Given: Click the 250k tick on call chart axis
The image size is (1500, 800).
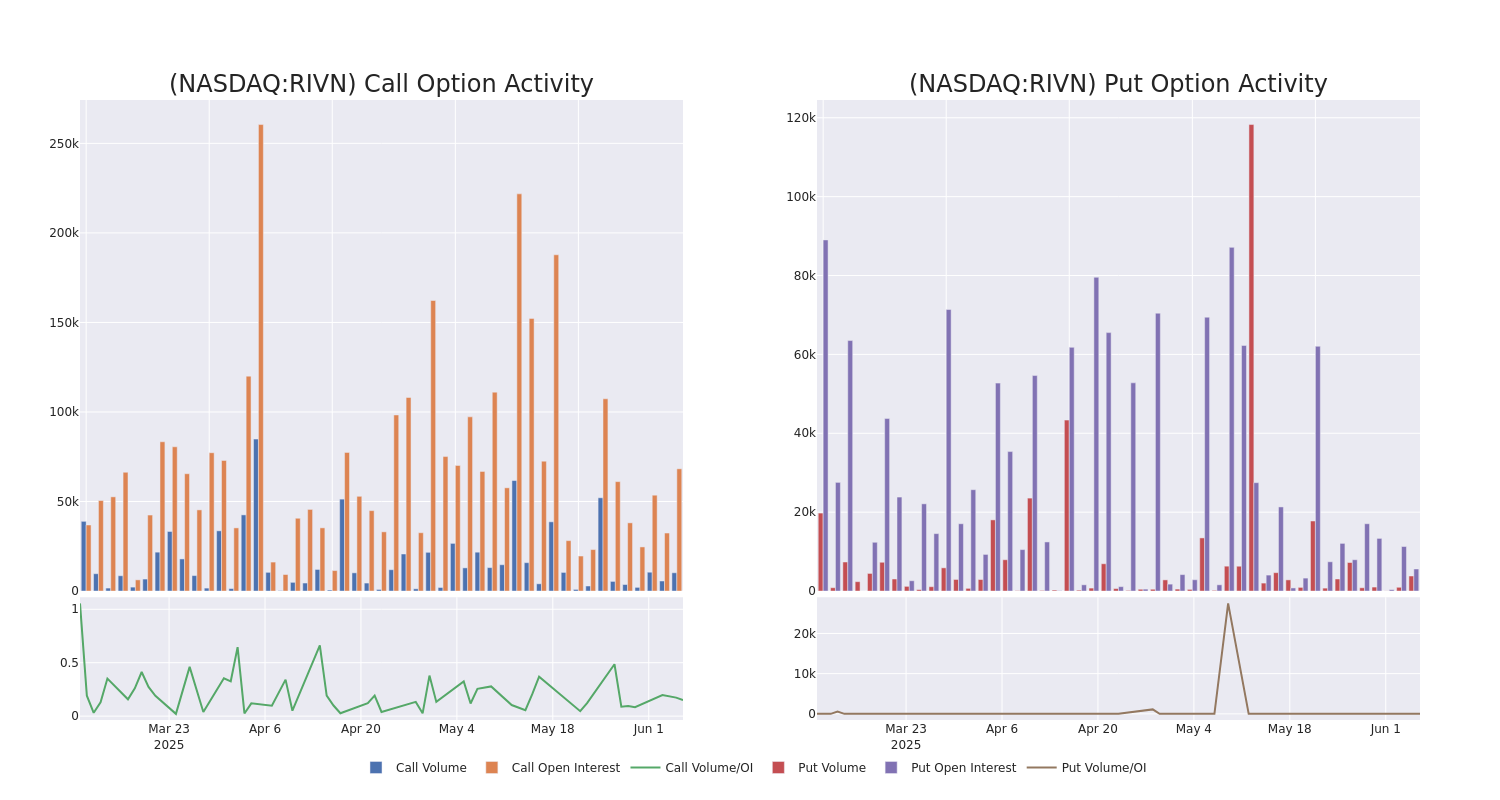Looking at the screenshot, I should click(64, 144).
